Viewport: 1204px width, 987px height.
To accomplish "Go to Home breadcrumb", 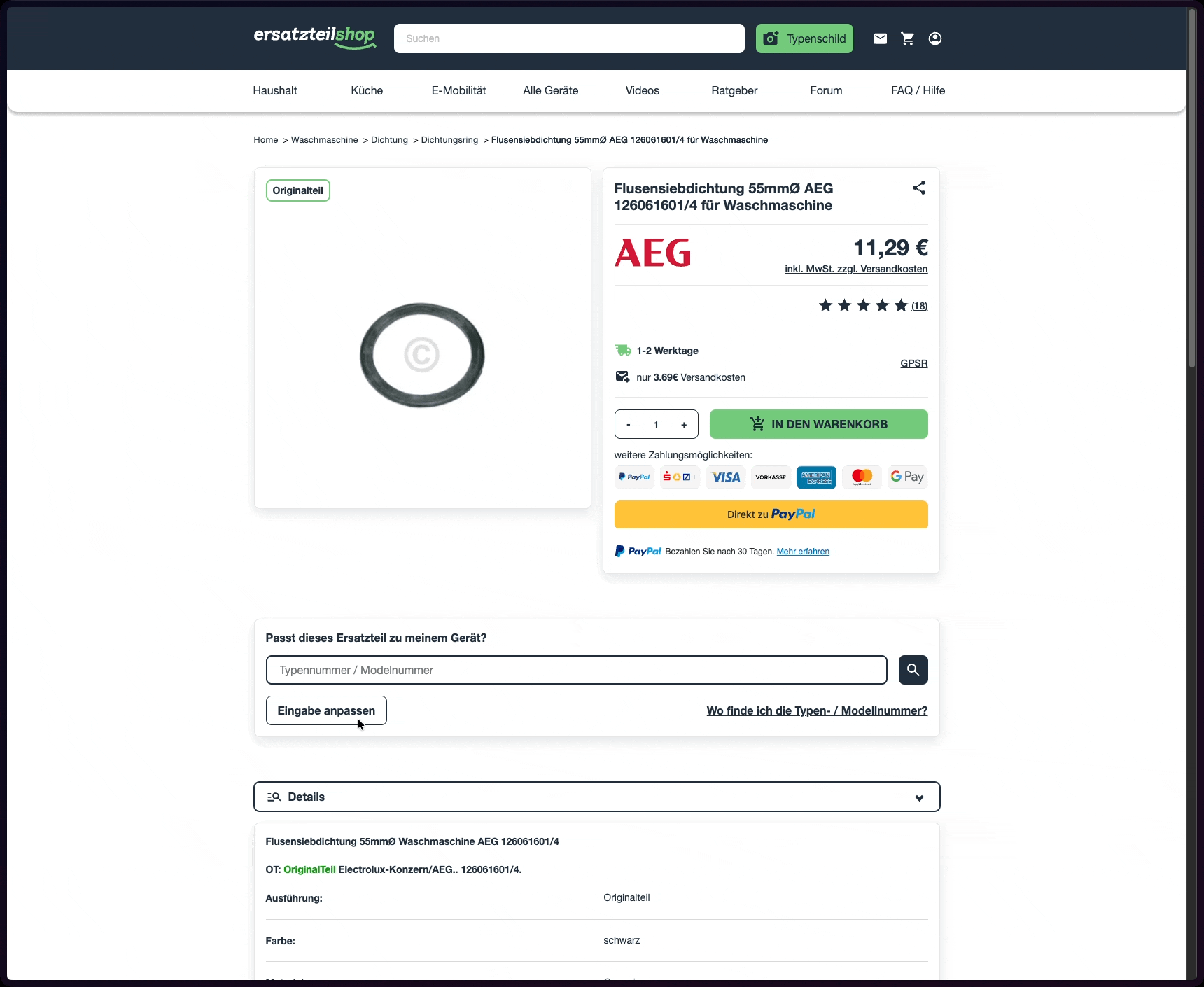I will [x=266, y=140].
